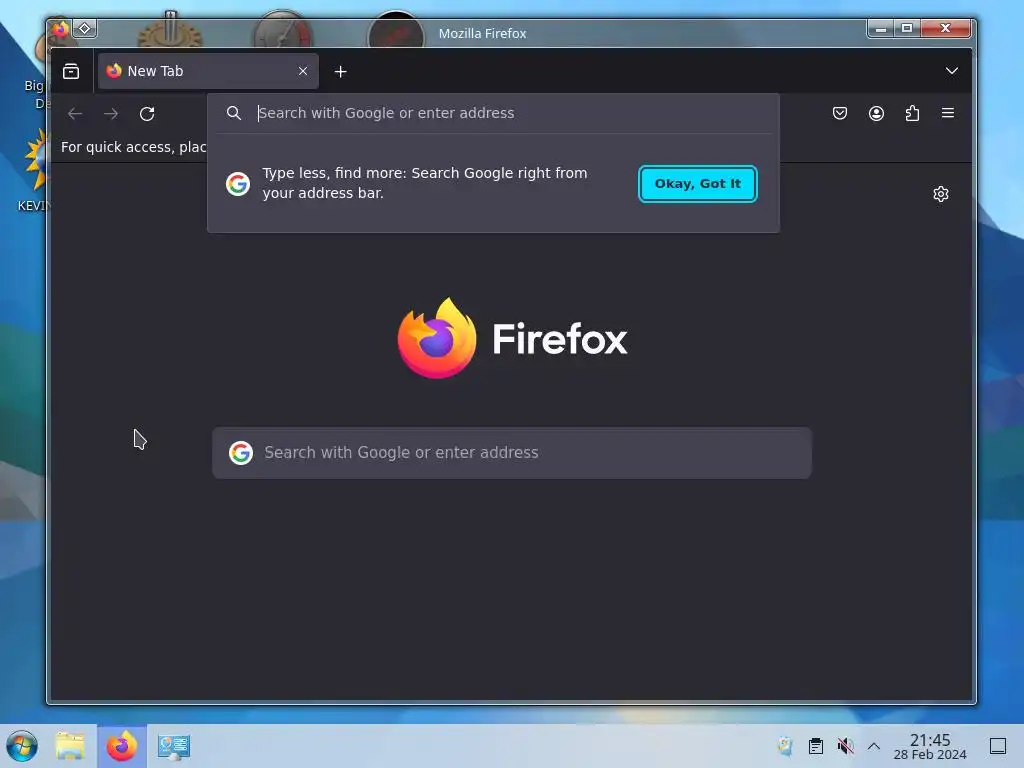Open the application hamburger menu
This screenshot has width=1024, height=768.
[948, 113]
